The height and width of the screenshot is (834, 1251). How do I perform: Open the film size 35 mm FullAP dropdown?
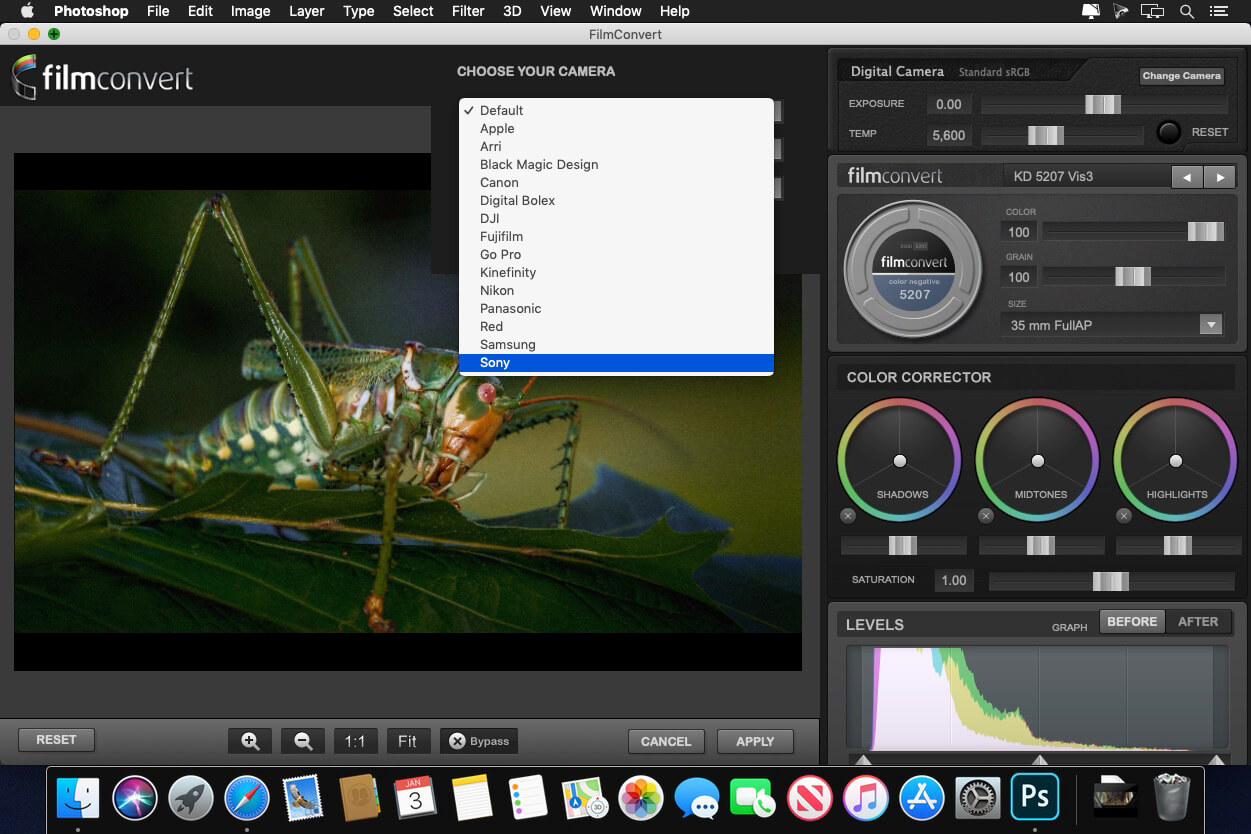pyautogui.click(x=1111, y=325)
